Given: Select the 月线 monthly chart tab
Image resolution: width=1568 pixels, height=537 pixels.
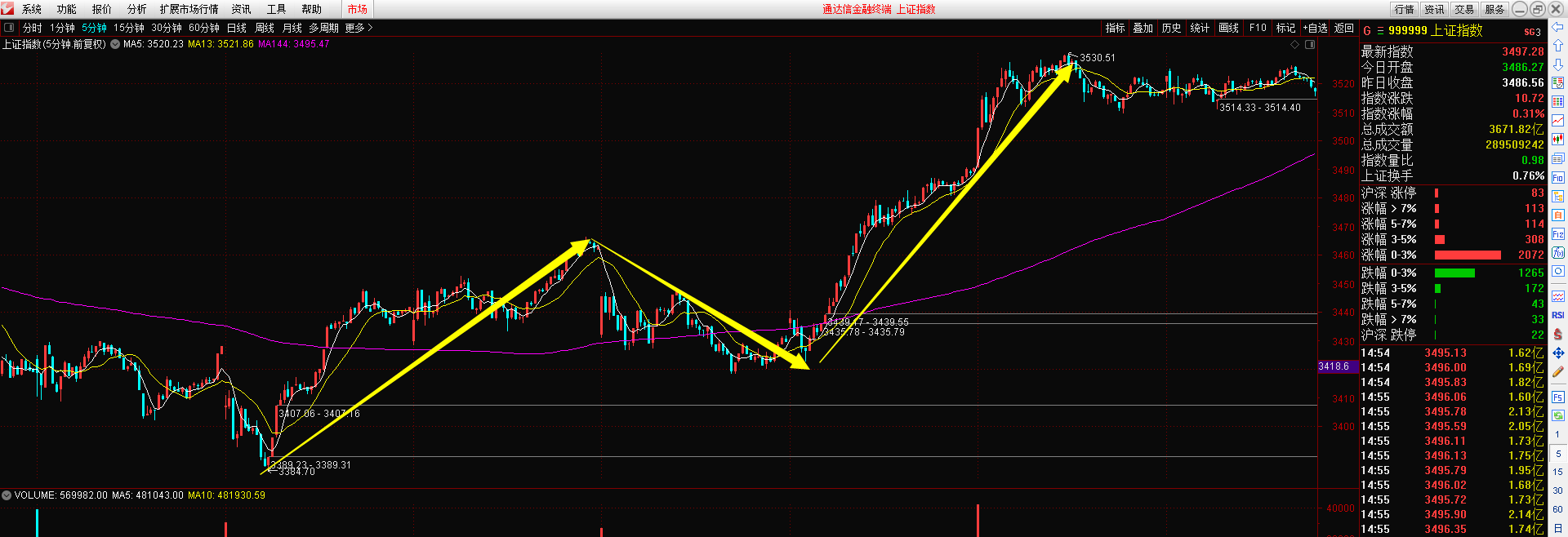Looking at the screenshot, I should (x=292, y=28).
